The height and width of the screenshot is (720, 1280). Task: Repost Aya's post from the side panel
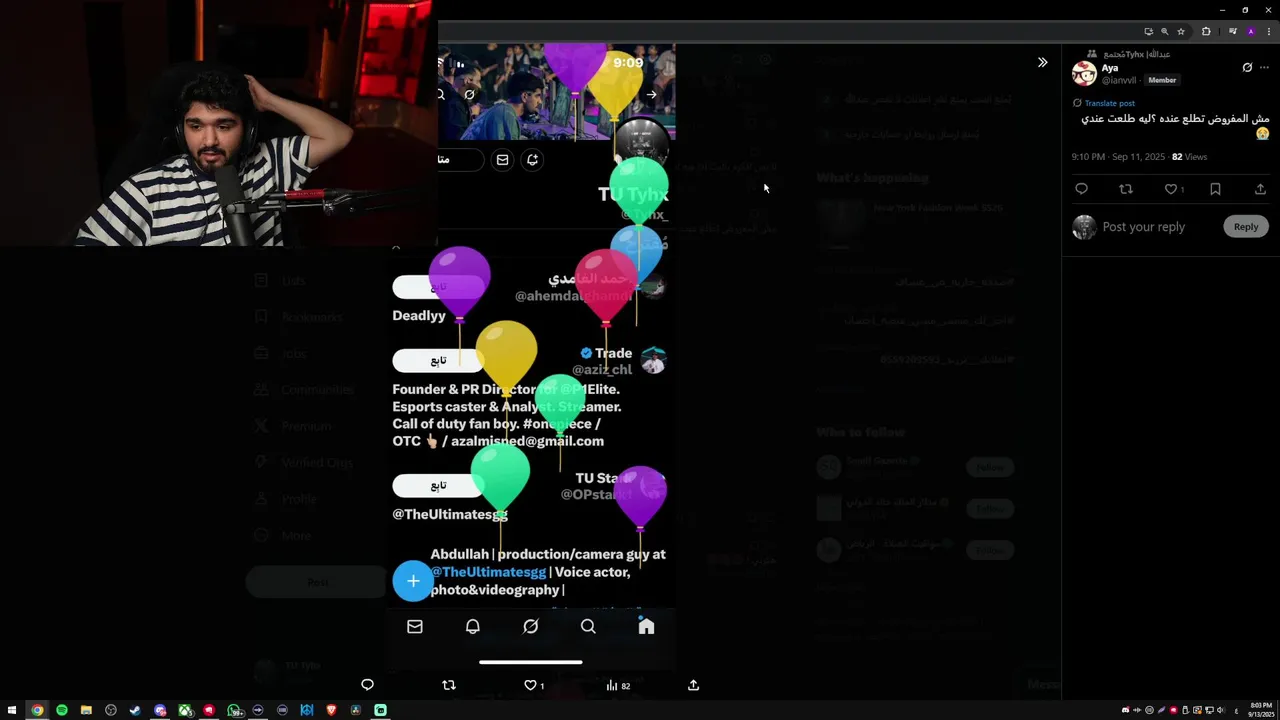coord(1126,189)
